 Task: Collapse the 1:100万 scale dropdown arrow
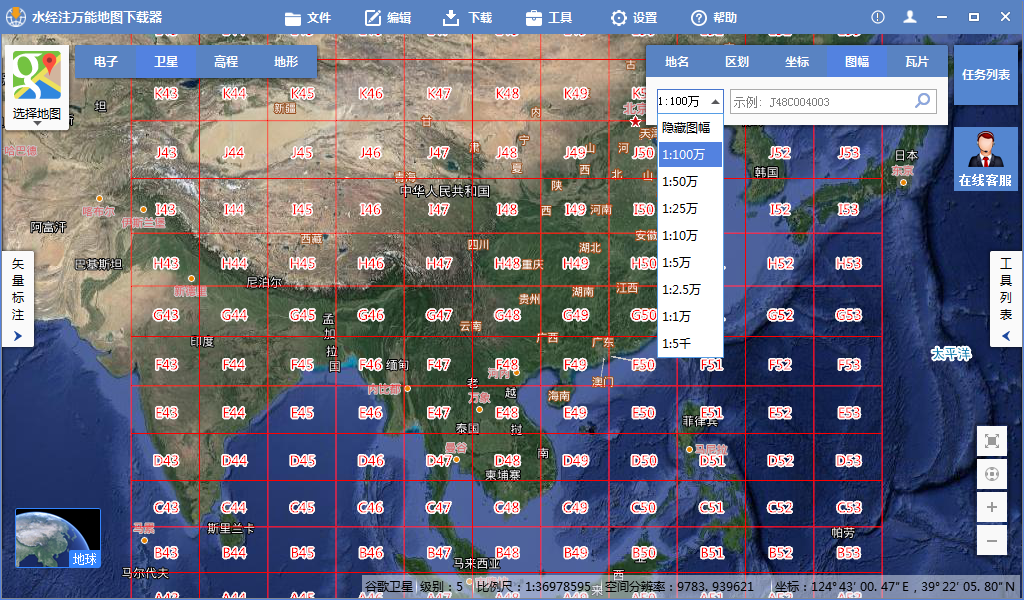pyautogui.click(x=715, y=101)
